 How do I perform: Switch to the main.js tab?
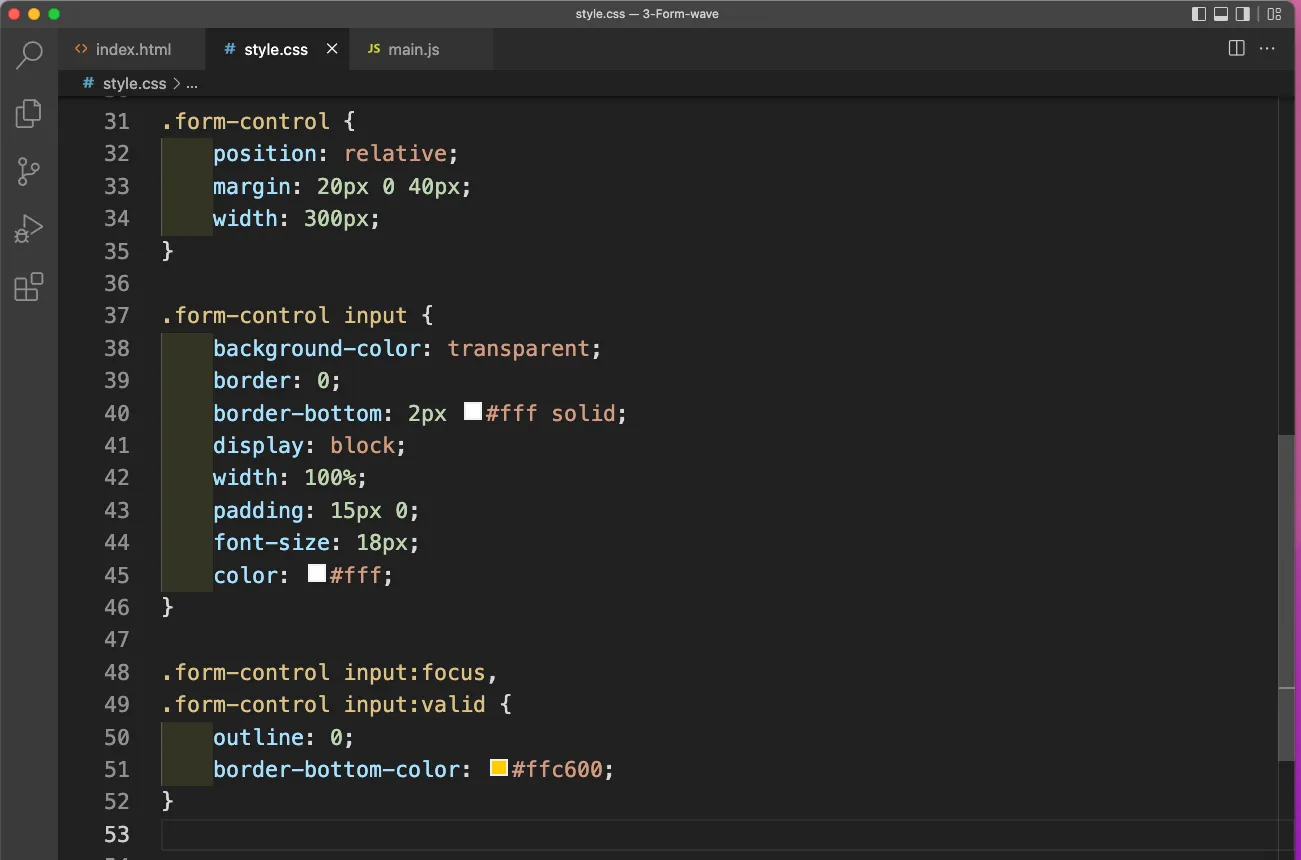tap(421, 49)
